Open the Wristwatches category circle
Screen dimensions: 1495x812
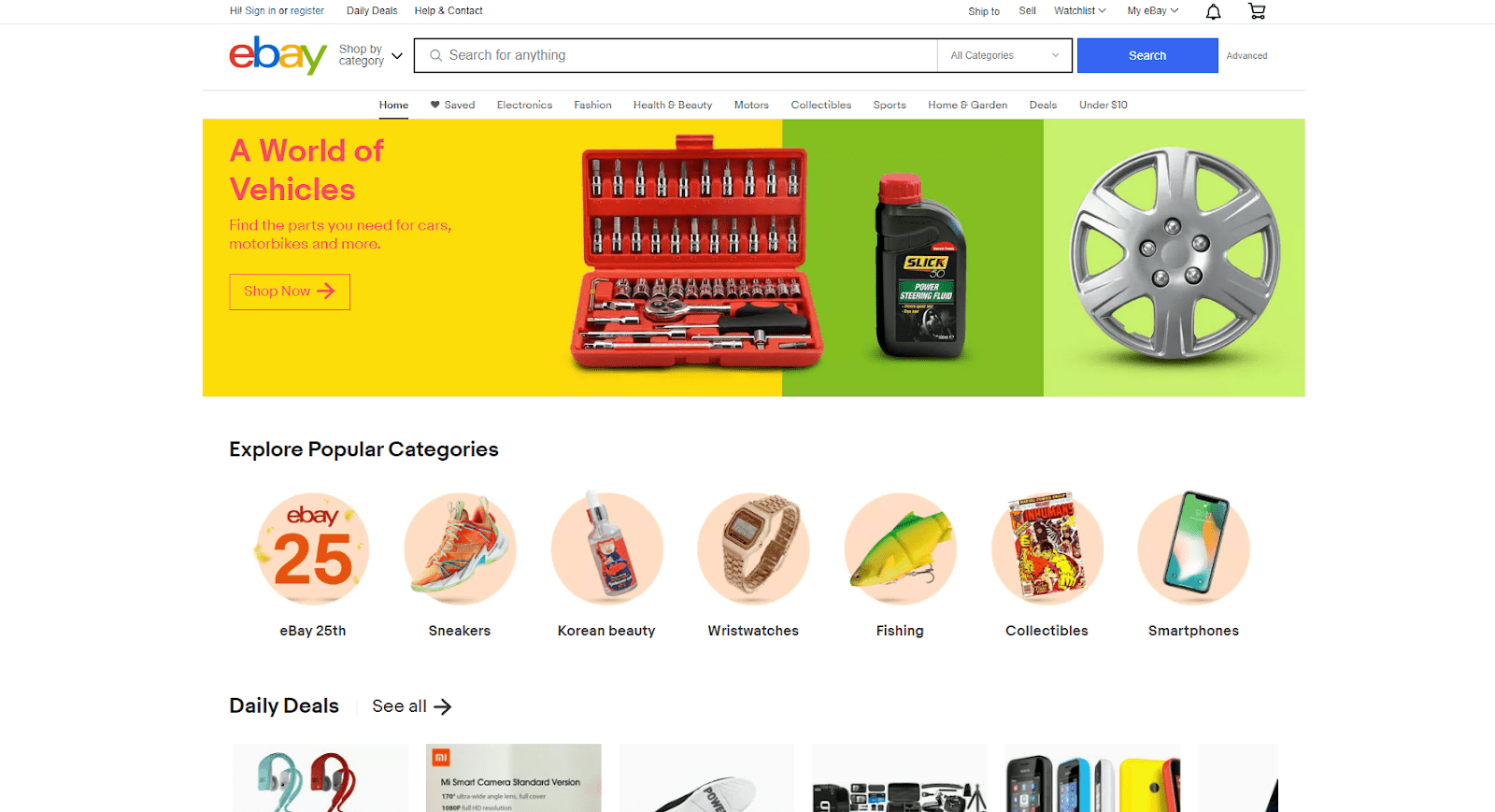tap(753, 548)
